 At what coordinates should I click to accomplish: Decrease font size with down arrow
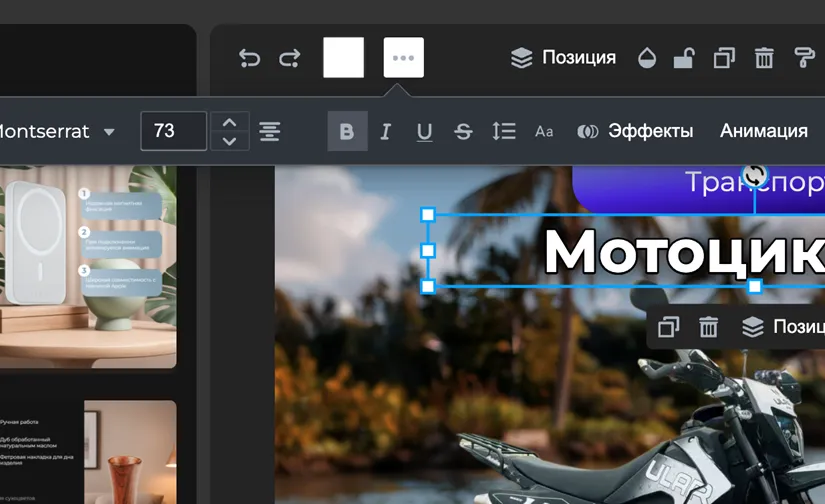click(230, 141)
